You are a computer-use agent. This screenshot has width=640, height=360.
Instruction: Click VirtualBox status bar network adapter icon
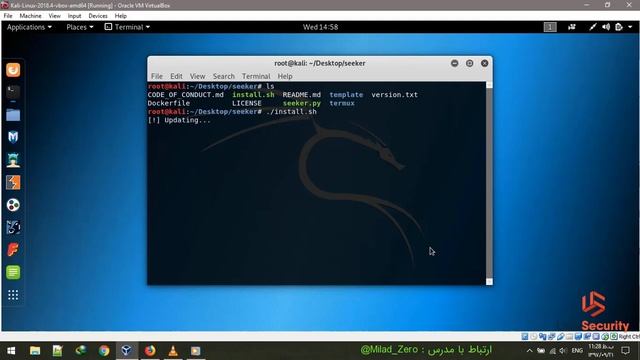pos(551,336)
